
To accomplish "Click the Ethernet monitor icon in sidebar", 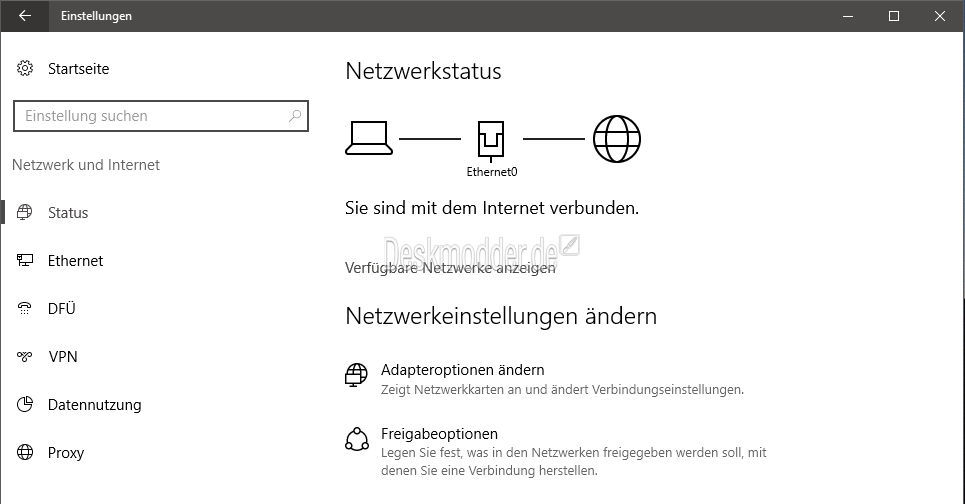I will pos(25,260).
